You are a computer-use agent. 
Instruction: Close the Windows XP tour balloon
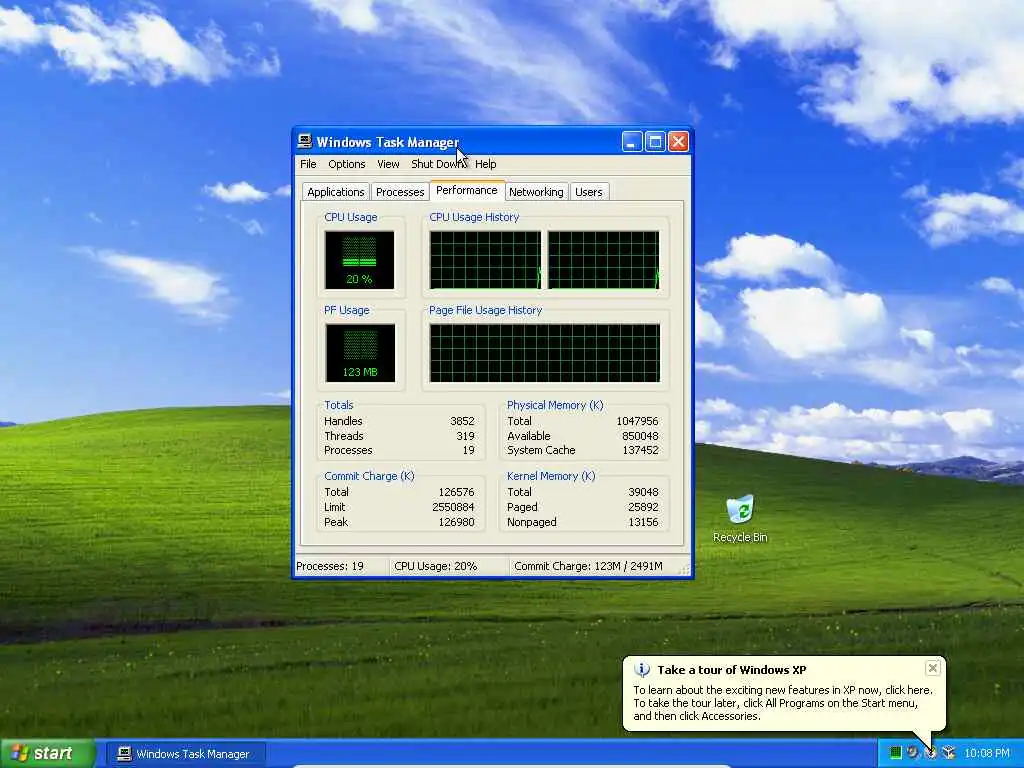pyautogui.click(x=933, y=668)
